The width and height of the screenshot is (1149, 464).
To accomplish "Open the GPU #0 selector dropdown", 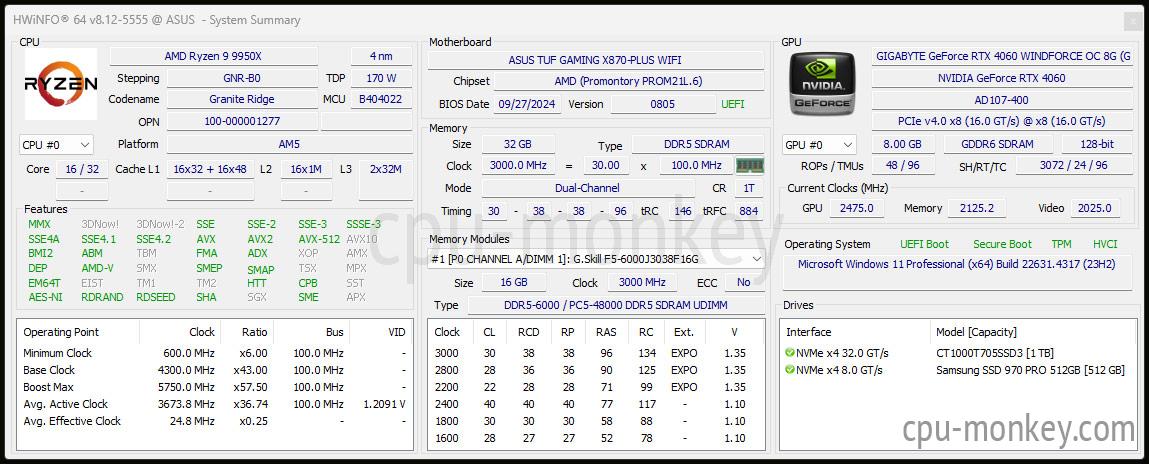I will 819,144.
